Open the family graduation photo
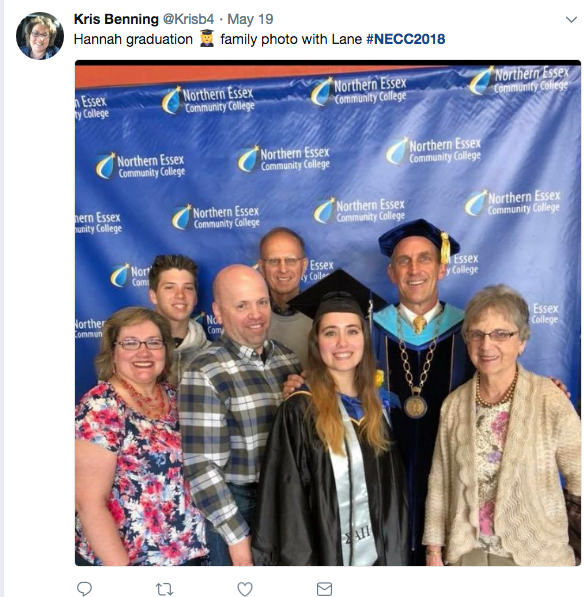The height and width of the screenshot is (597, 584). [x=328, y=313]
